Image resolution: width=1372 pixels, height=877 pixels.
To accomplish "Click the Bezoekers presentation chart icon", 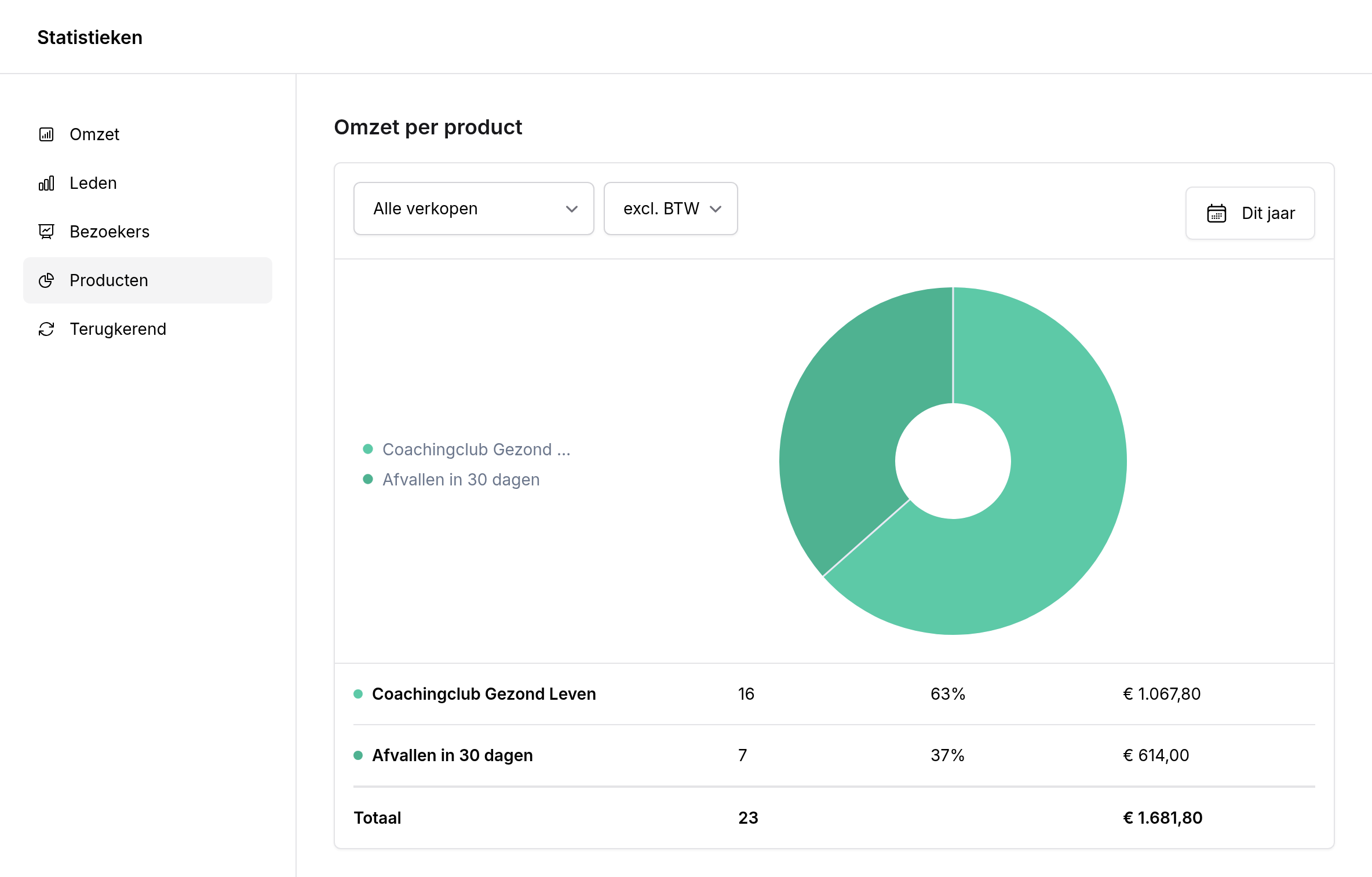I will click(46, 232).
